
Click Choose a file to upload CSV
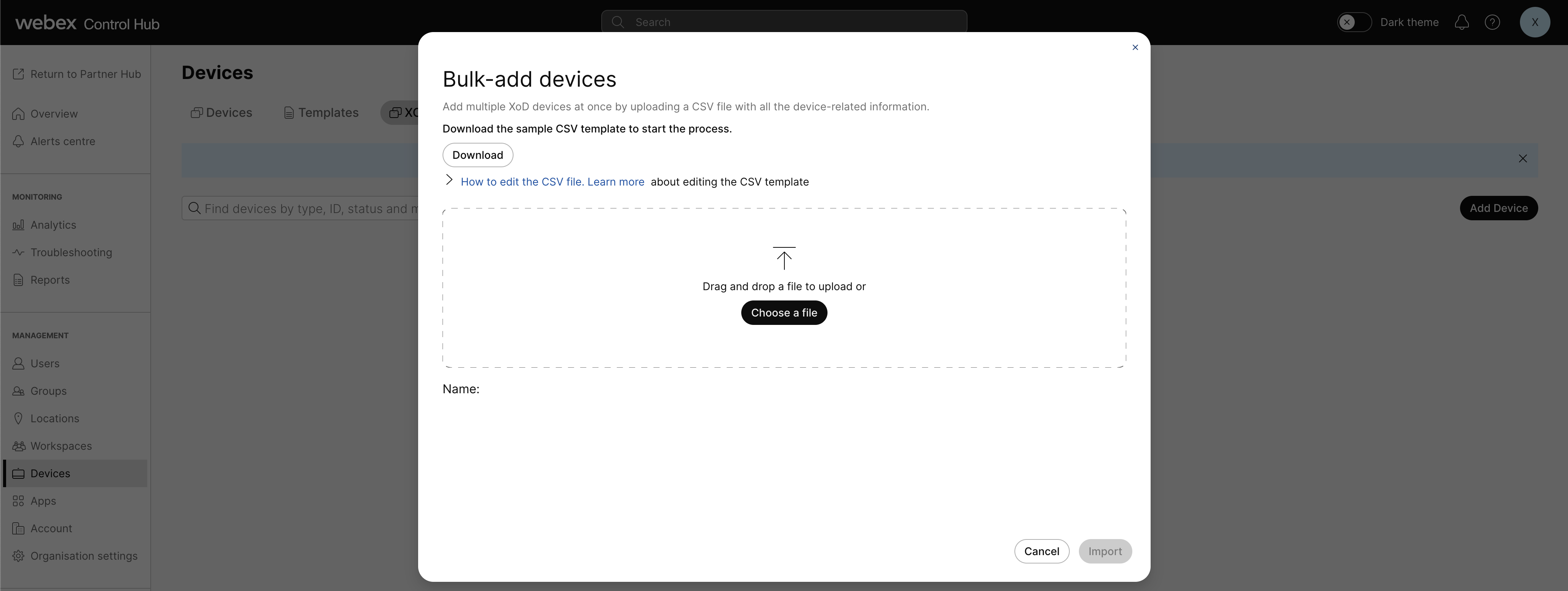[x=784, y=312]
